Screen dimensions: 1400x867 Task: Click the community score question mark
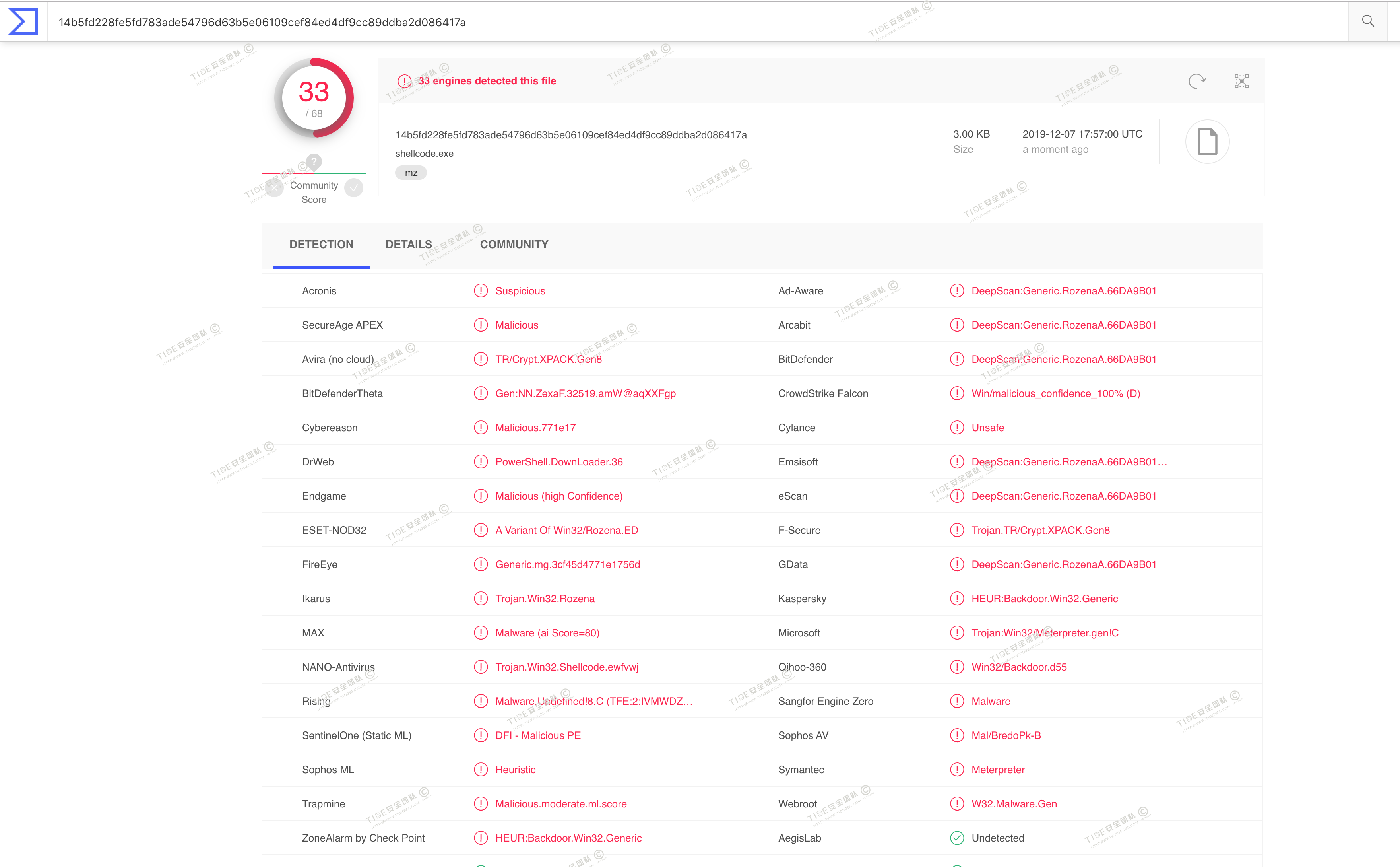314,162
